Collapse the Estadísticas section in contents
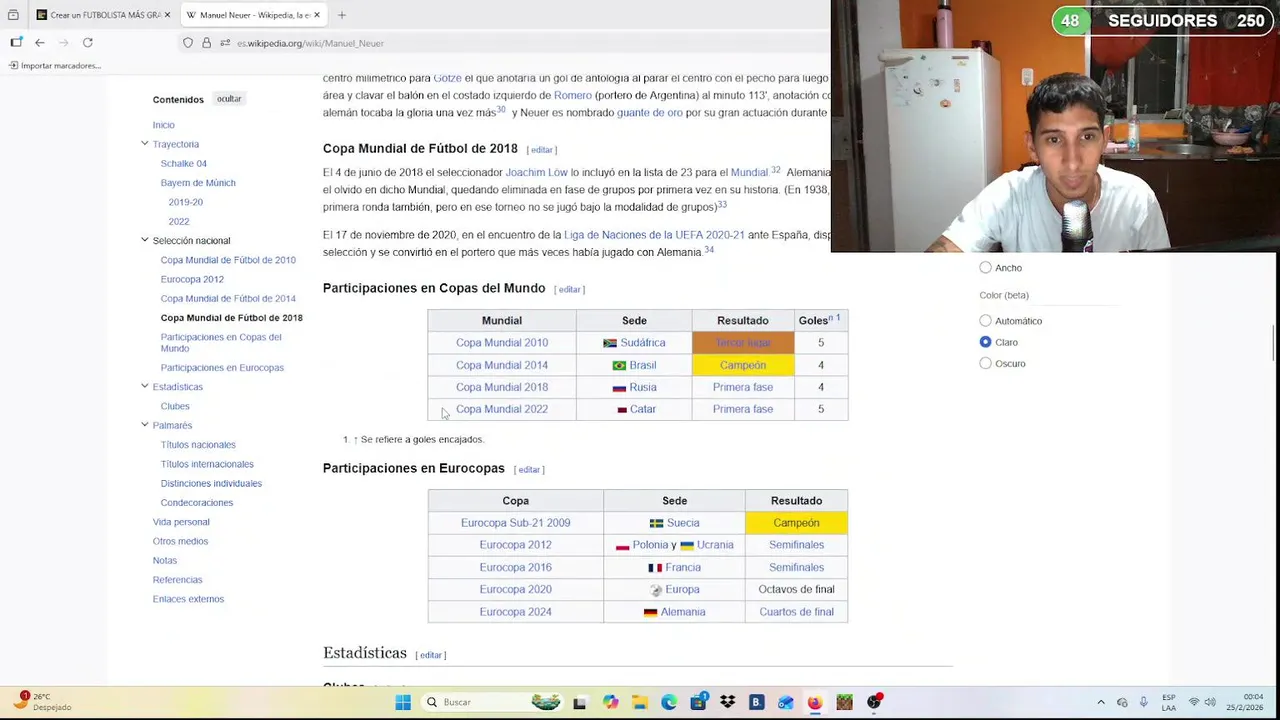 click(x=145, y=386)
